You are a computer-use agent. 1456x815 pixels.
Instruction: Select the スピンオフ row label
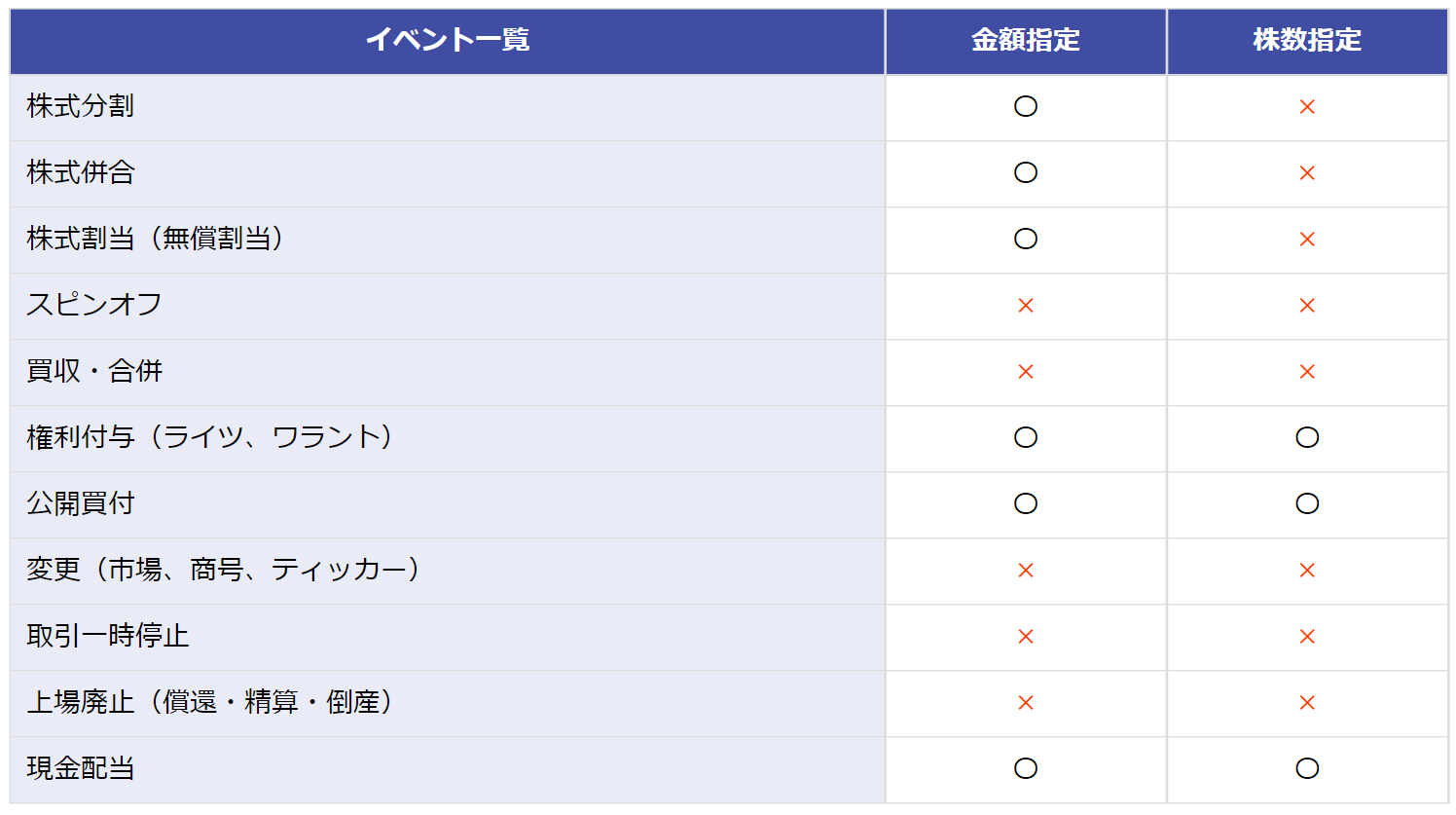point(94,305)
